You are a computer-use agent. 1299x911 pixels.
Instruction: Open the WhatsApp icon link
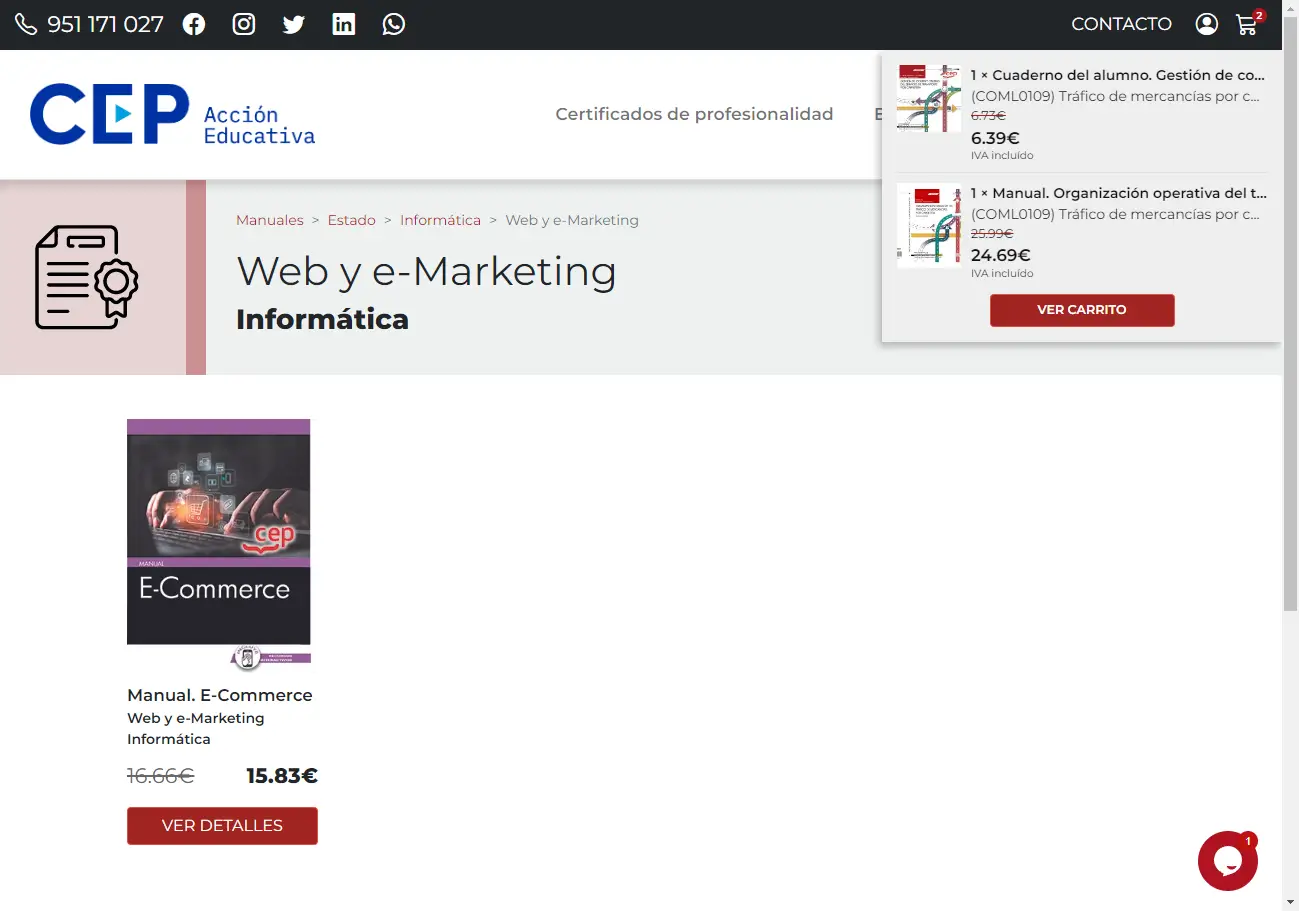[394, 25]
